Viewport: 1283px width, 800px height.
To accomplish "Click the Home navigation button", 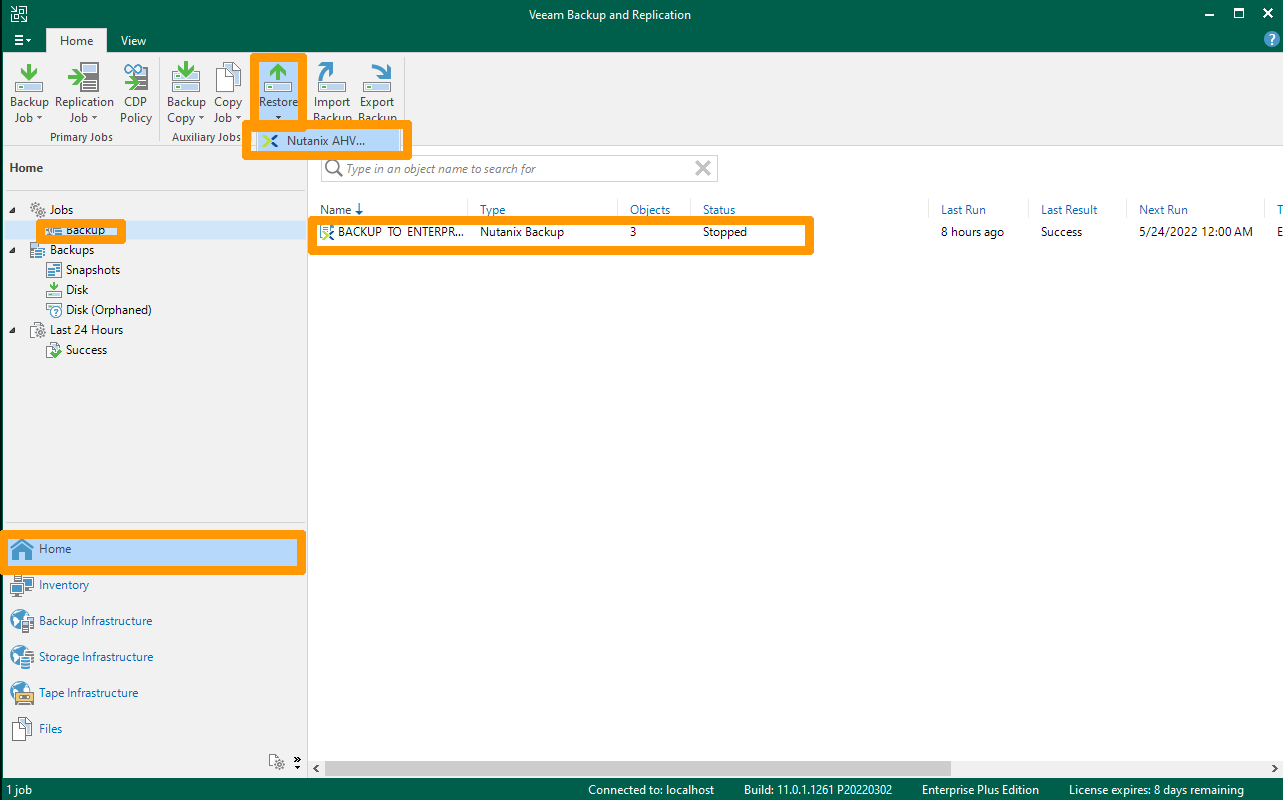I will [57, 549].
